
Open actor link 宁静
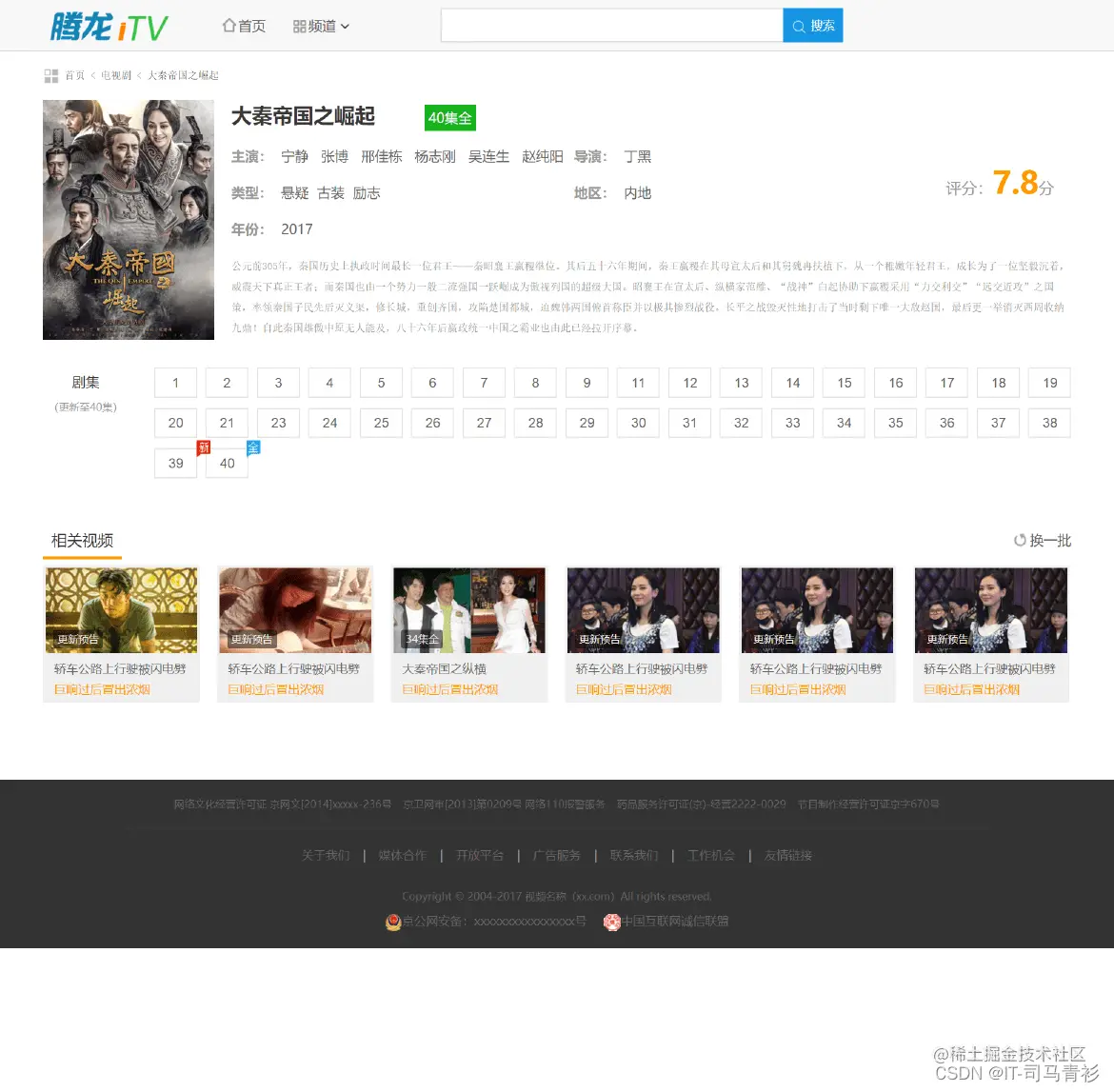tap(295, 157)
